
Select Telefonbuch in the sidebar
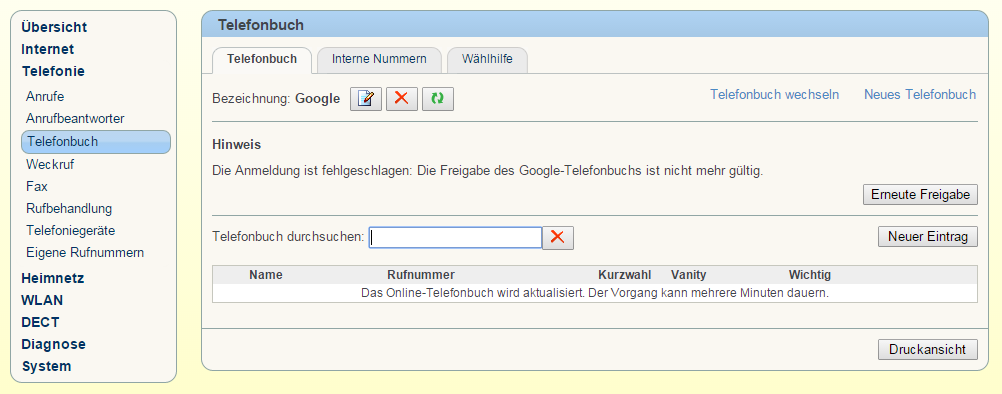tap(96, 142)
